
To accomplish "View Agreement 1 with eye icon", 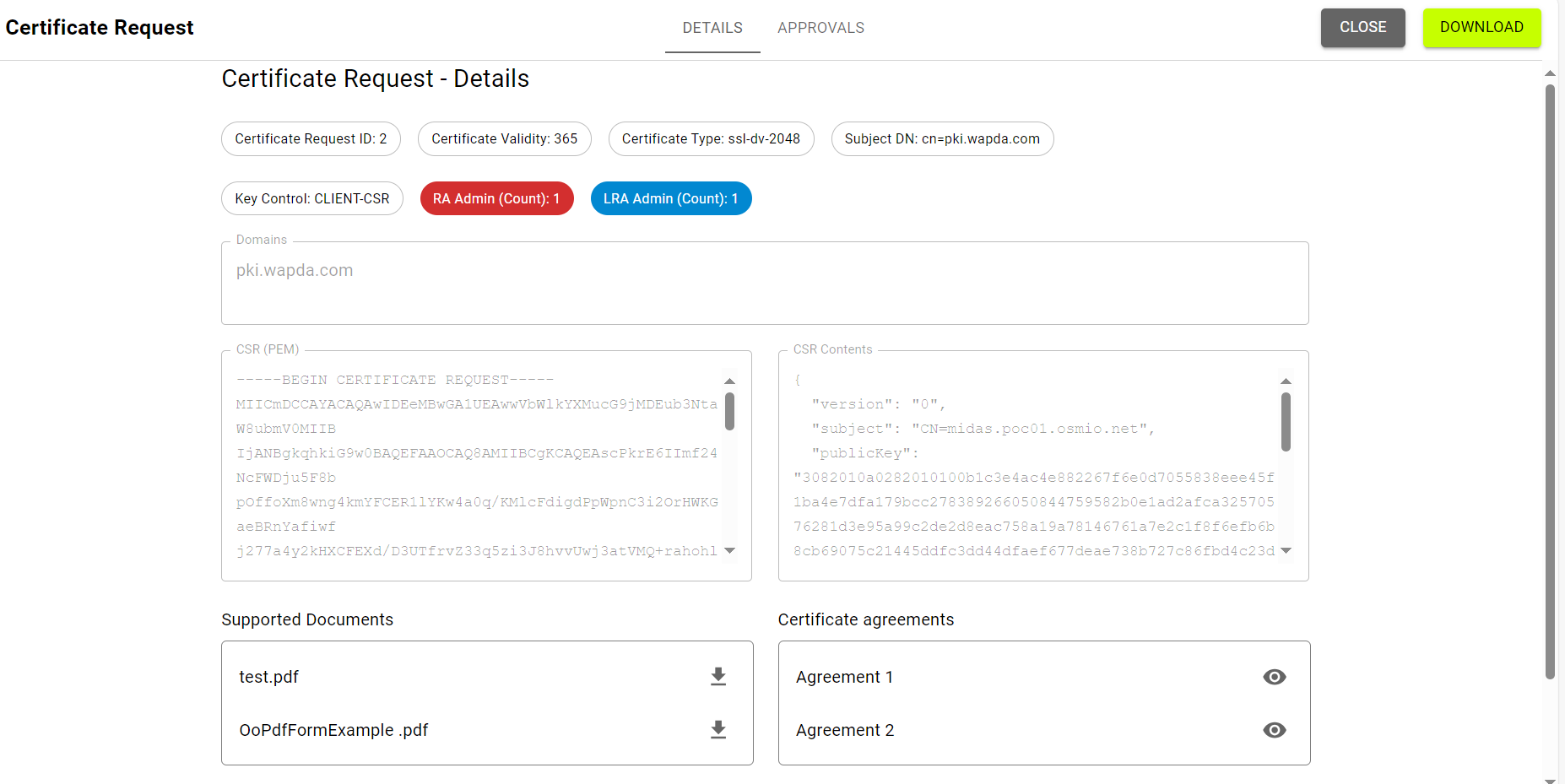I will (1275, 677).
